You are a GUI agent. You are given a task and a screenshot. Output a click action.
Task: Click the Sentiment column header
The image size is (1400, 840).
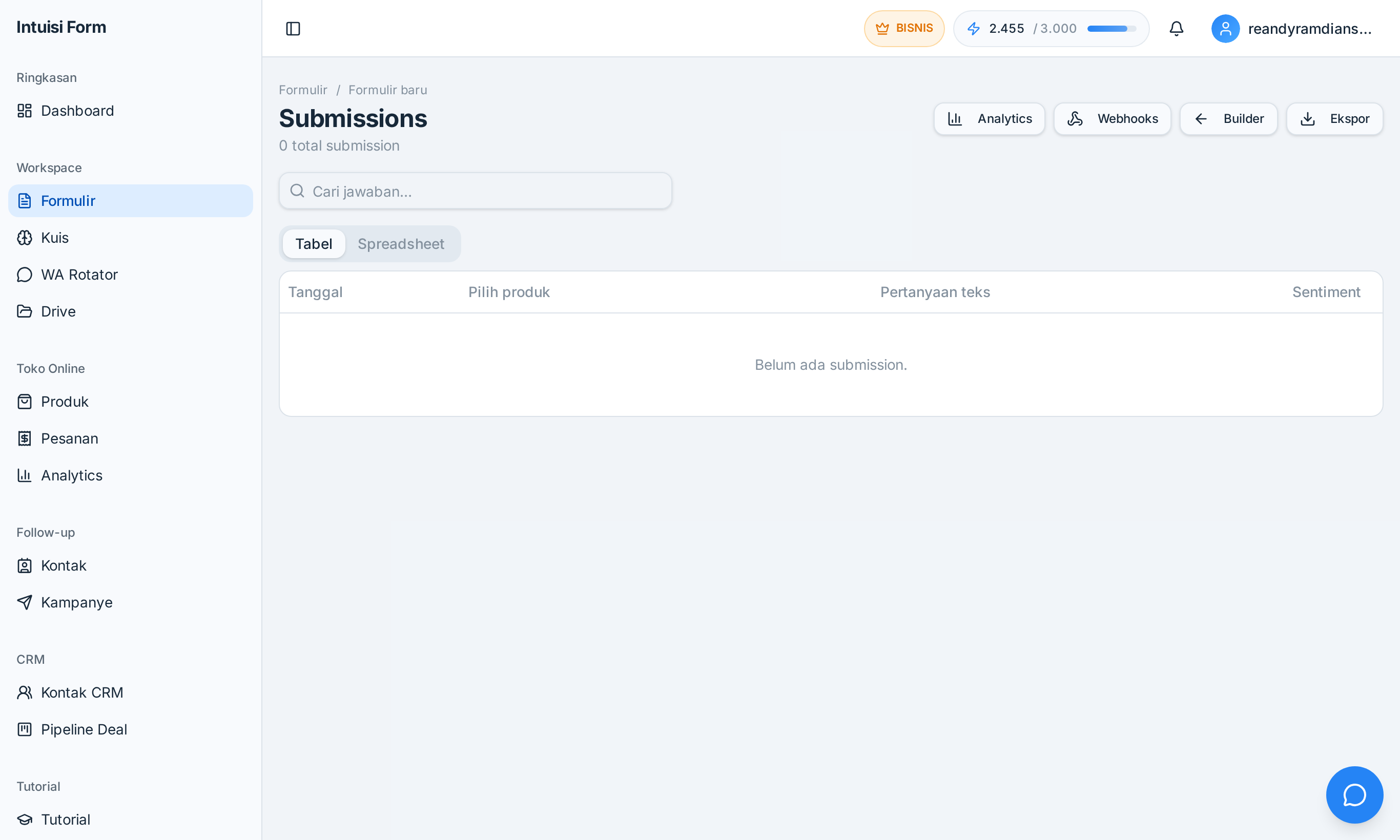pos(1326,291)
